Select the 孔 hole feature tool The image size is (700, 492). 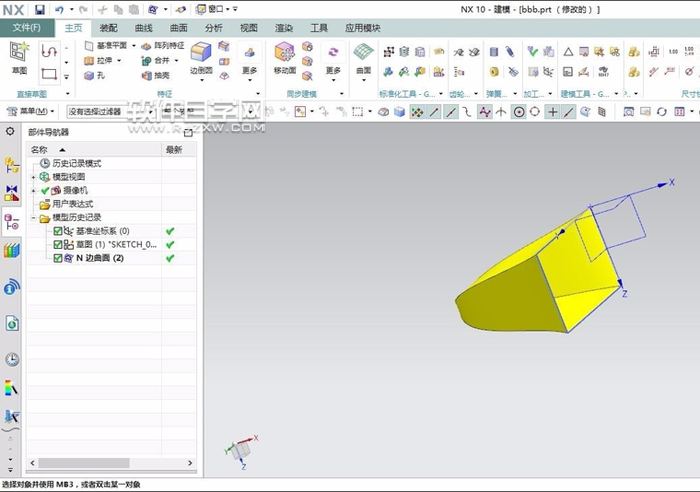[96, 75]
